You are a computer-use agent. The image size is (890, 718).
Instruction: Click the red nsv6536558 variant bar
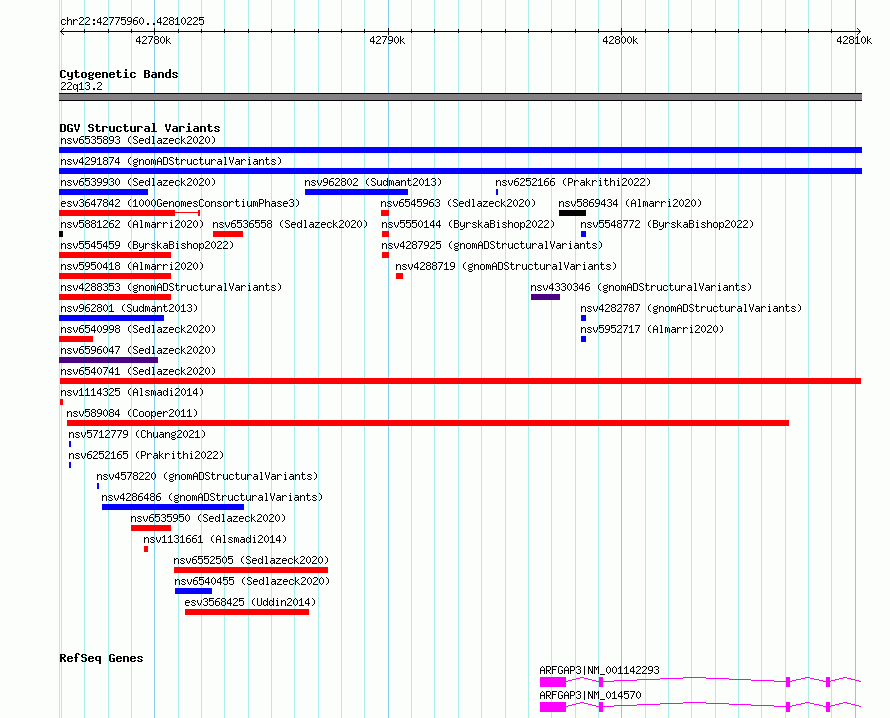pos(228,234)
